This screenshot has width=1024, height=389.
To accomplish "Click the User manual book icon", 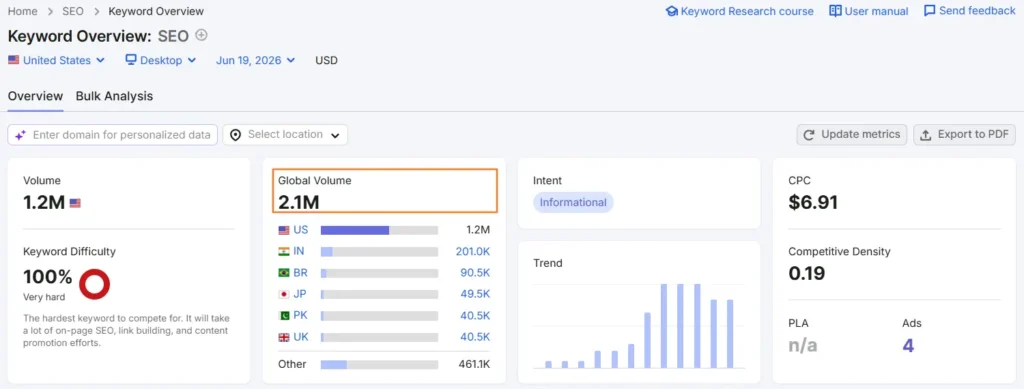I will pyautogui.click(x=835, y=11).
